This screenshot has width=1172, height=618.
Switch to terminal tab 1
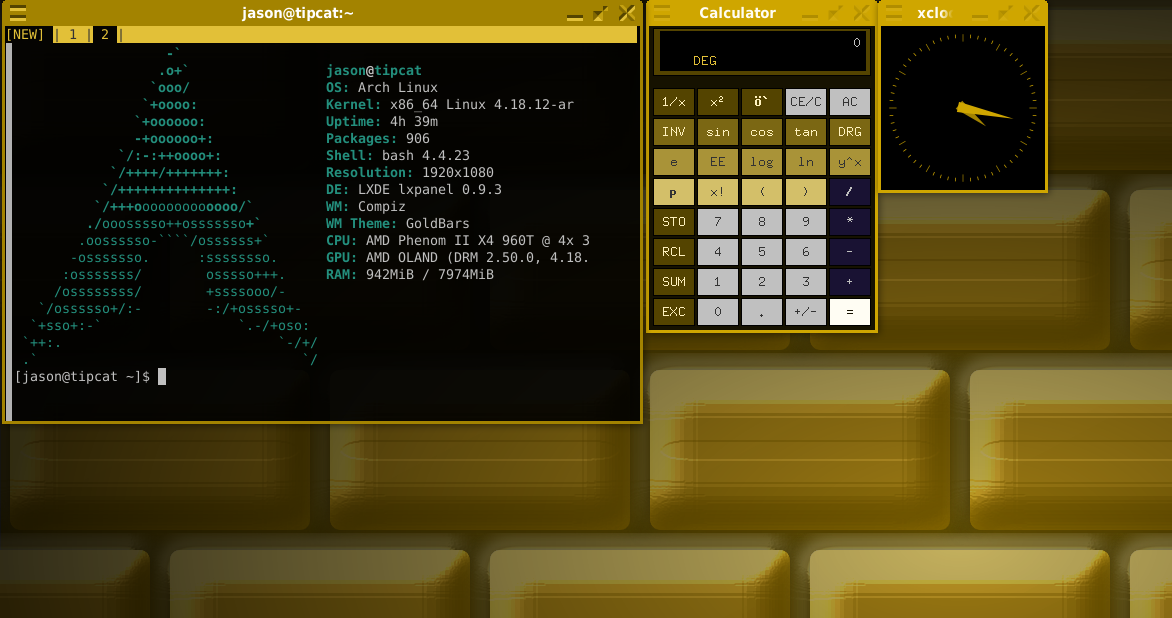pos(73,34)
